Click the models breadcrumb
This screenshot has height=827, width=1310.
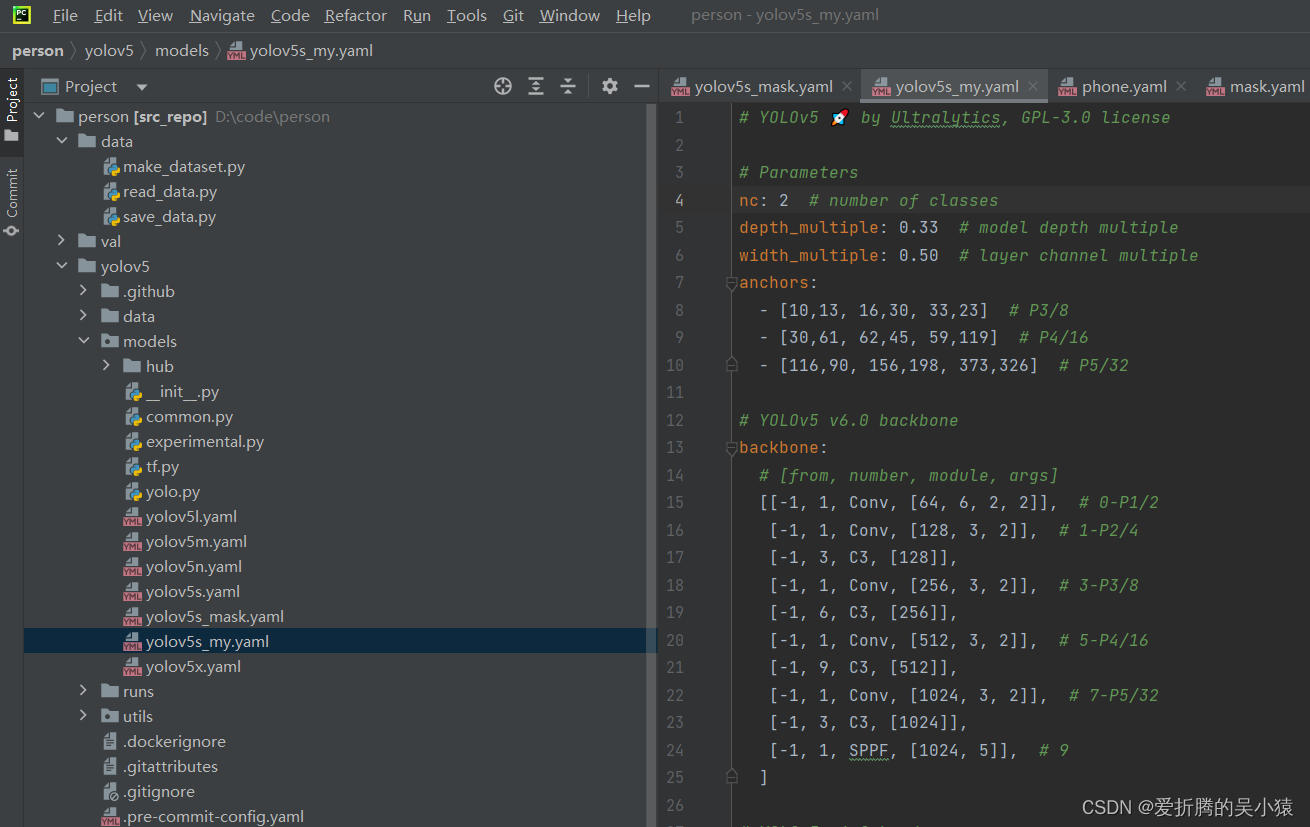182,50
